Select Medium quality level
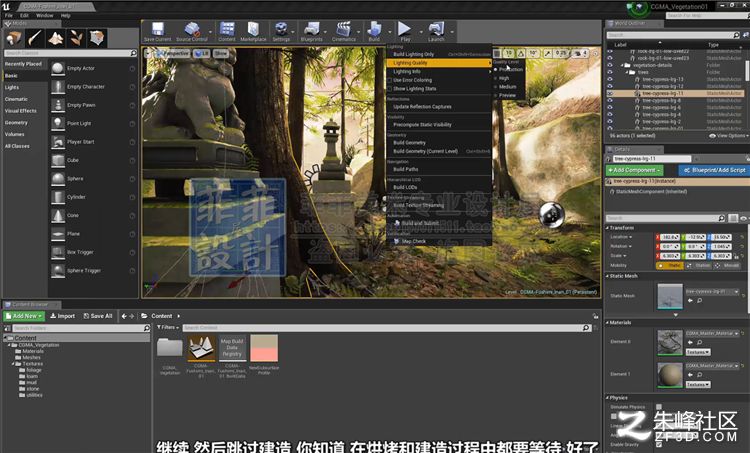This screenshot has height=453, width=750. (507, 87)
